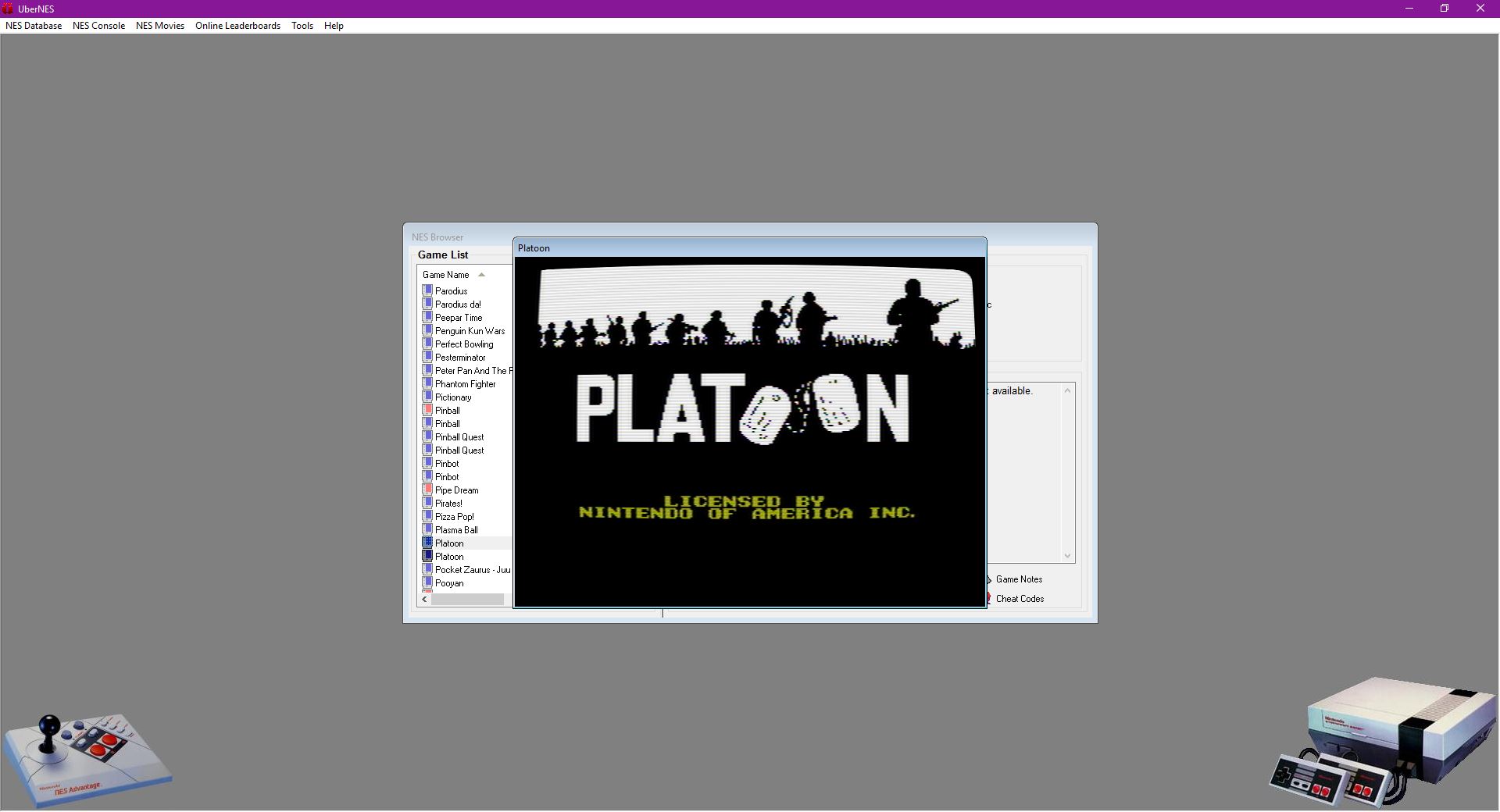Click the game list horizontal scroll left arrow
This screenshot has width=1500, height=812.
click(424, 600)
